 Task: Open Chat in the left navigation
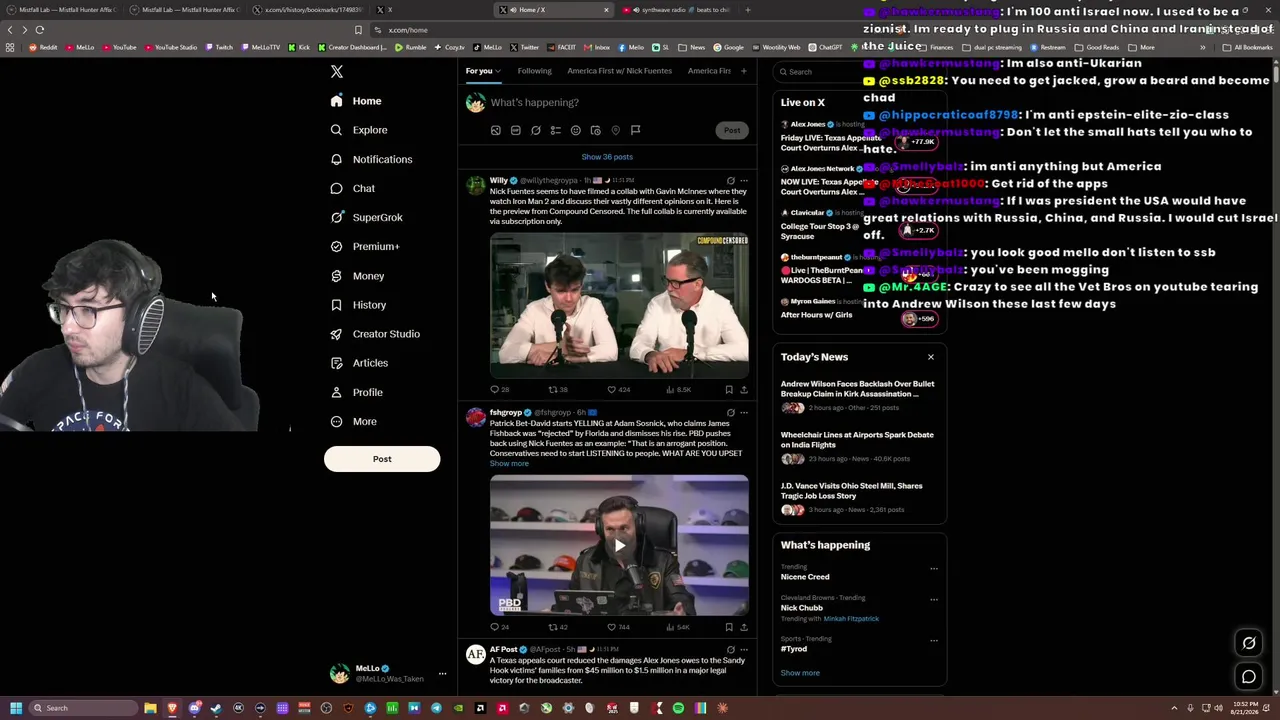point(352,188)
